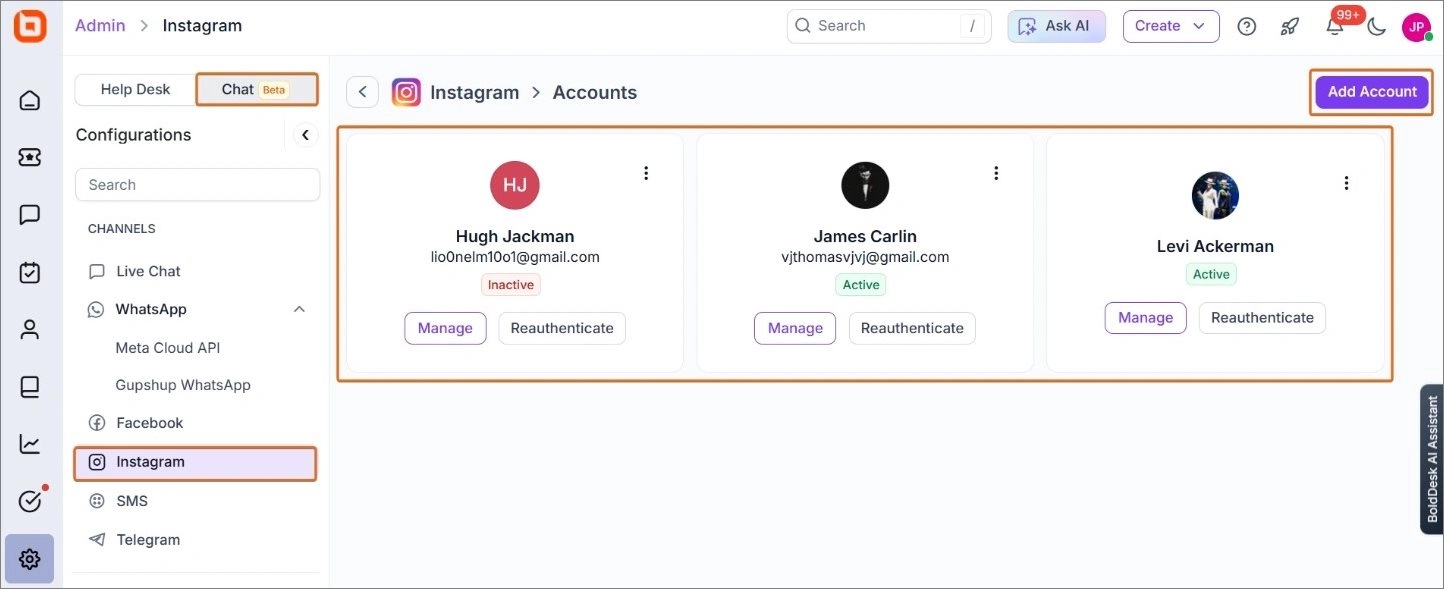Image resolution: width=1444 pixels, height=589 pixels.
Task: Click Levi Ackerman's profile picture
Action: [x=1215, y=196]
